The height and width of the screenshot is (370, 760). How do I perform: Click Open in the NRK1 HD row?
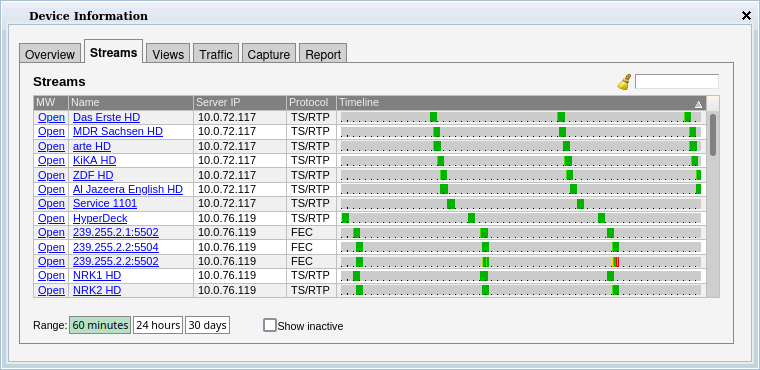coord(51,275)
